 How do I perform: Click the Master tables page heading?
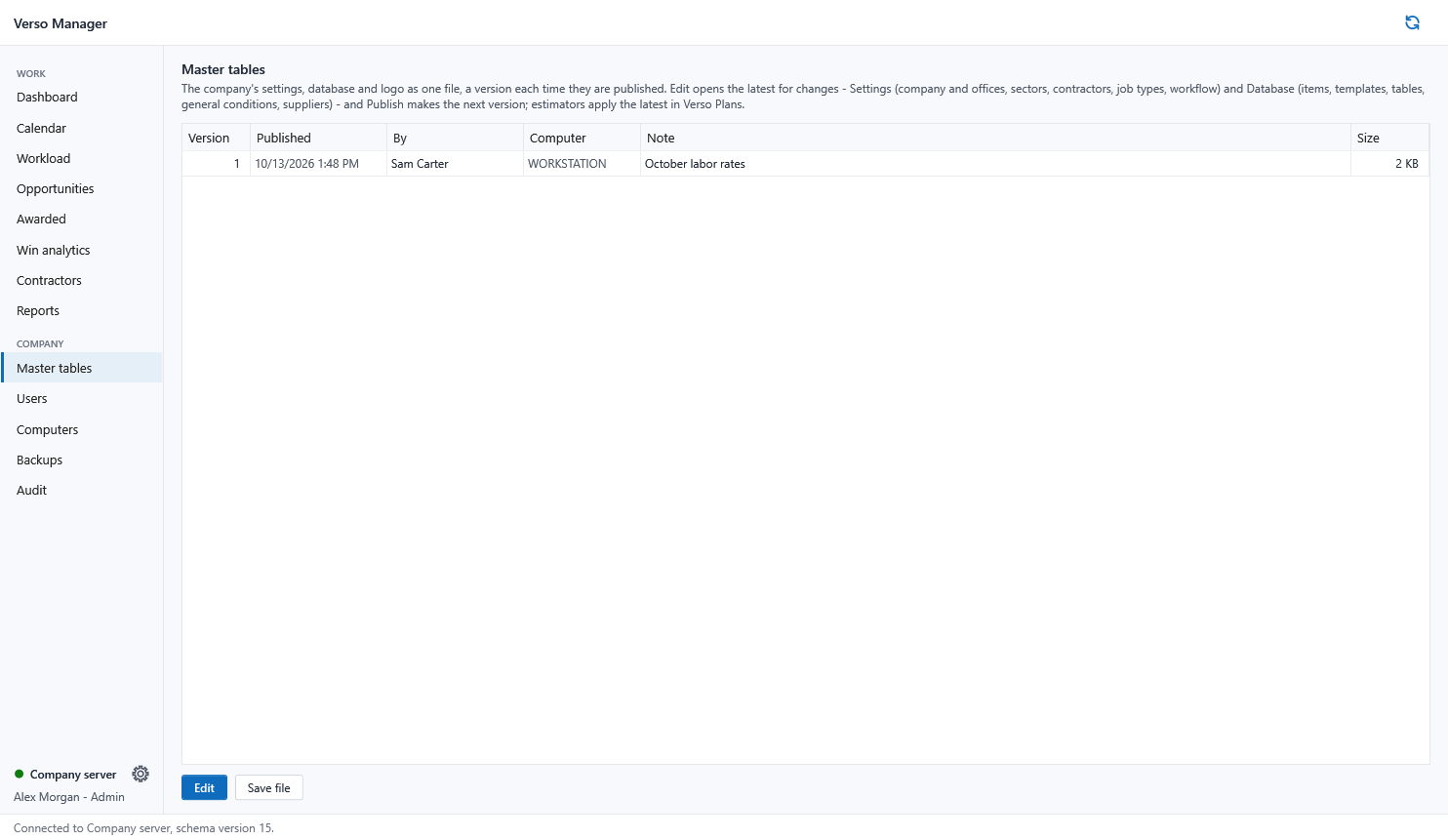223,69
